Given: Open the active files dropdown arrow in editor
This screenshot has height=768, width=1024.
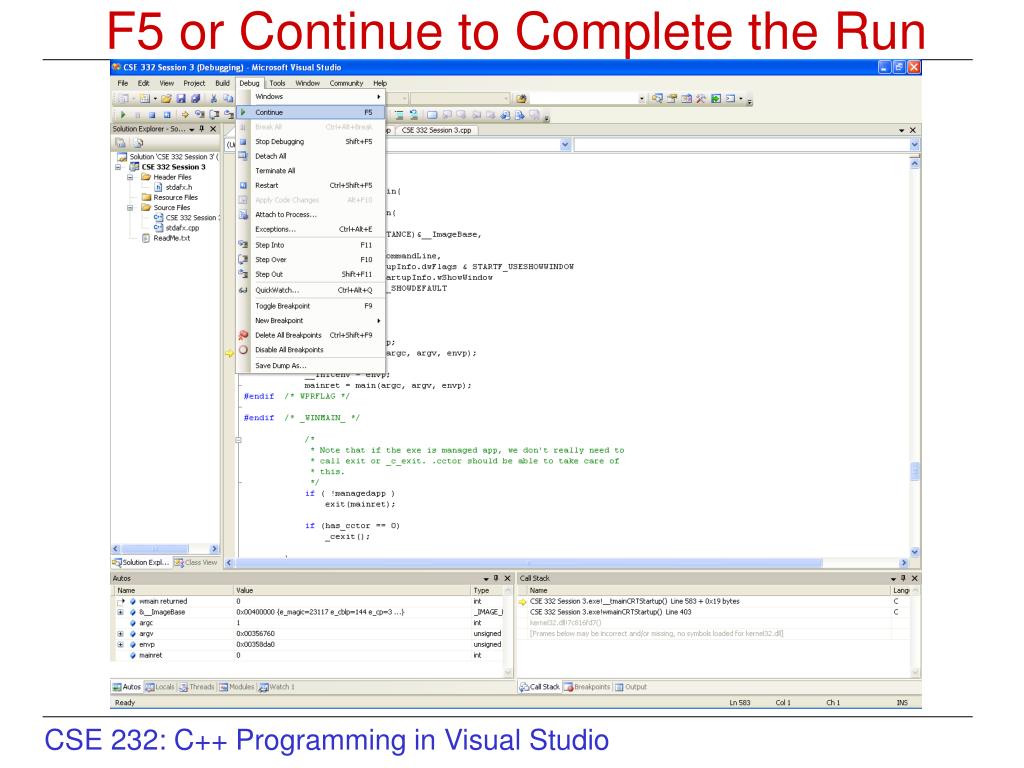Looking at the screenshot, I should coord(902,131).
